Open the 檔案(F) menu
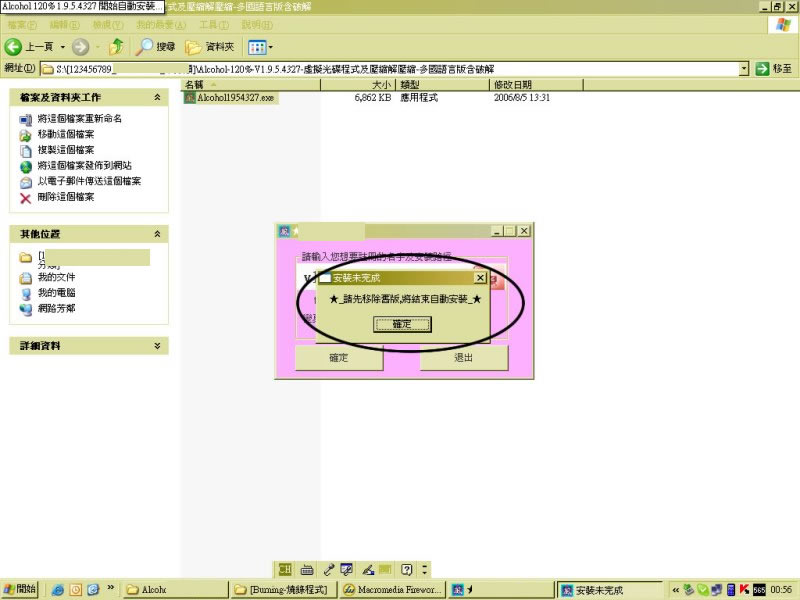800x600 pixels. [22, 24]
